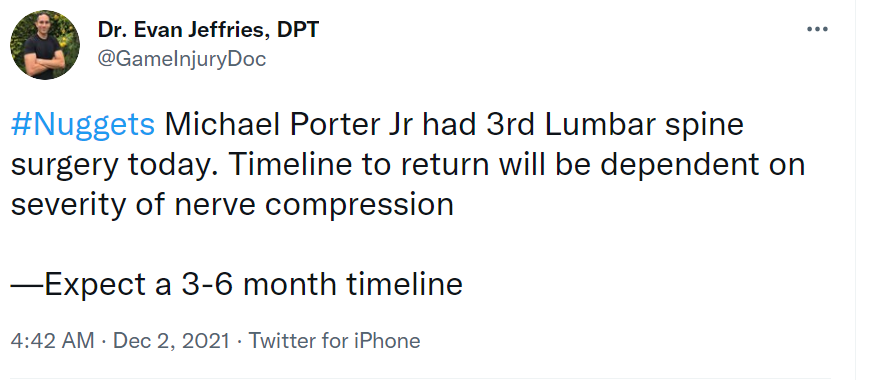Visit the @GameInjuryDoc handle link
Image resolution: width=880 pixels, height=380 pixels.
182,59
